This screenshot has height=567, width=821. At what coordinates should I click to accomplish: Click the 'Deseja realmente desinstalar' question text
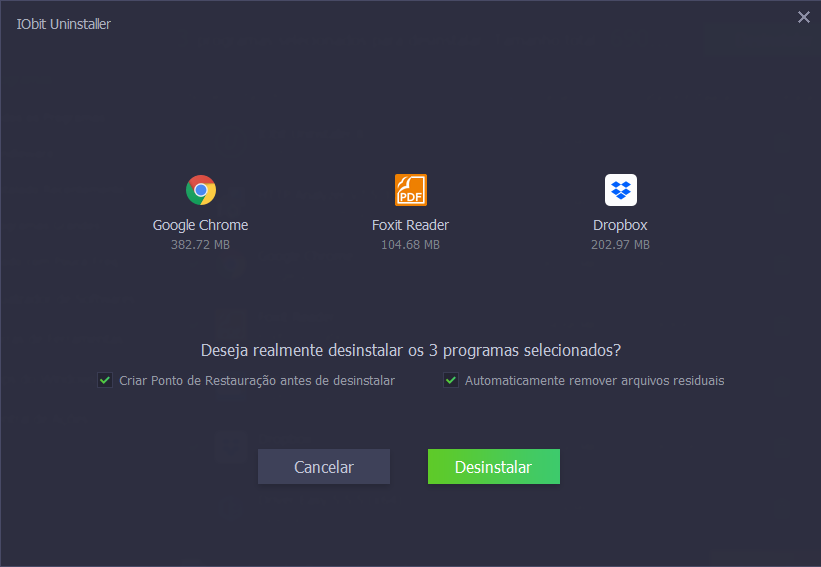pyautogui.click(x=411, y=350)
